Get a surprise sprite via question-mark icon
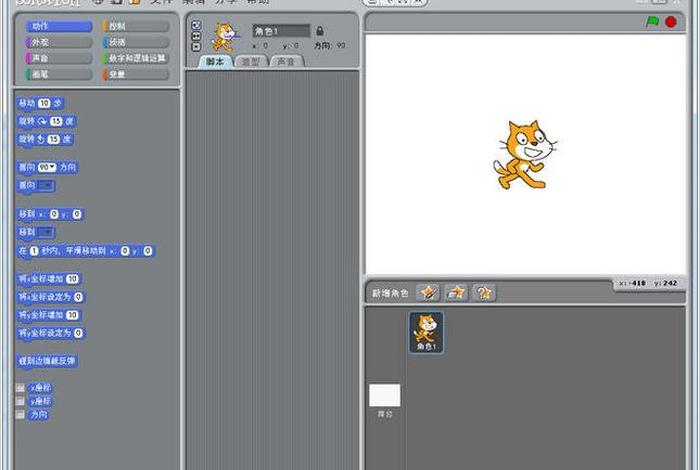 click(484, 293)
